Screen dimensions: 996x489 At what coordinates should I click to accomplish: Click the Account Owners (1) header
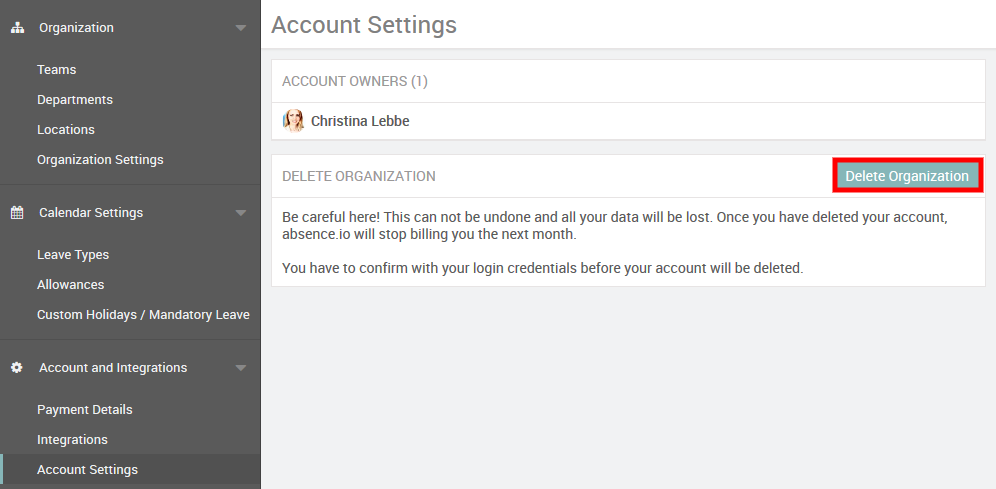pos(355,81)
